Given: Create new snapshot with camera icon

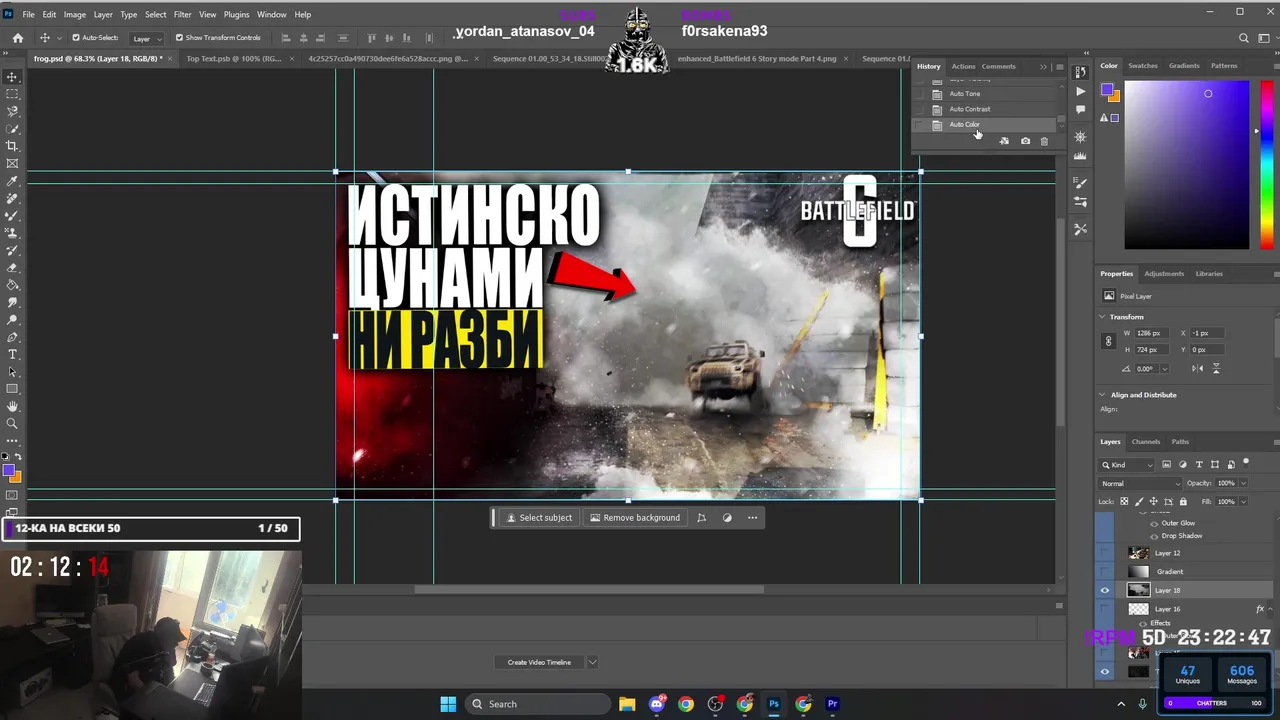Looking at the screenshot, I should [1025, 141].
